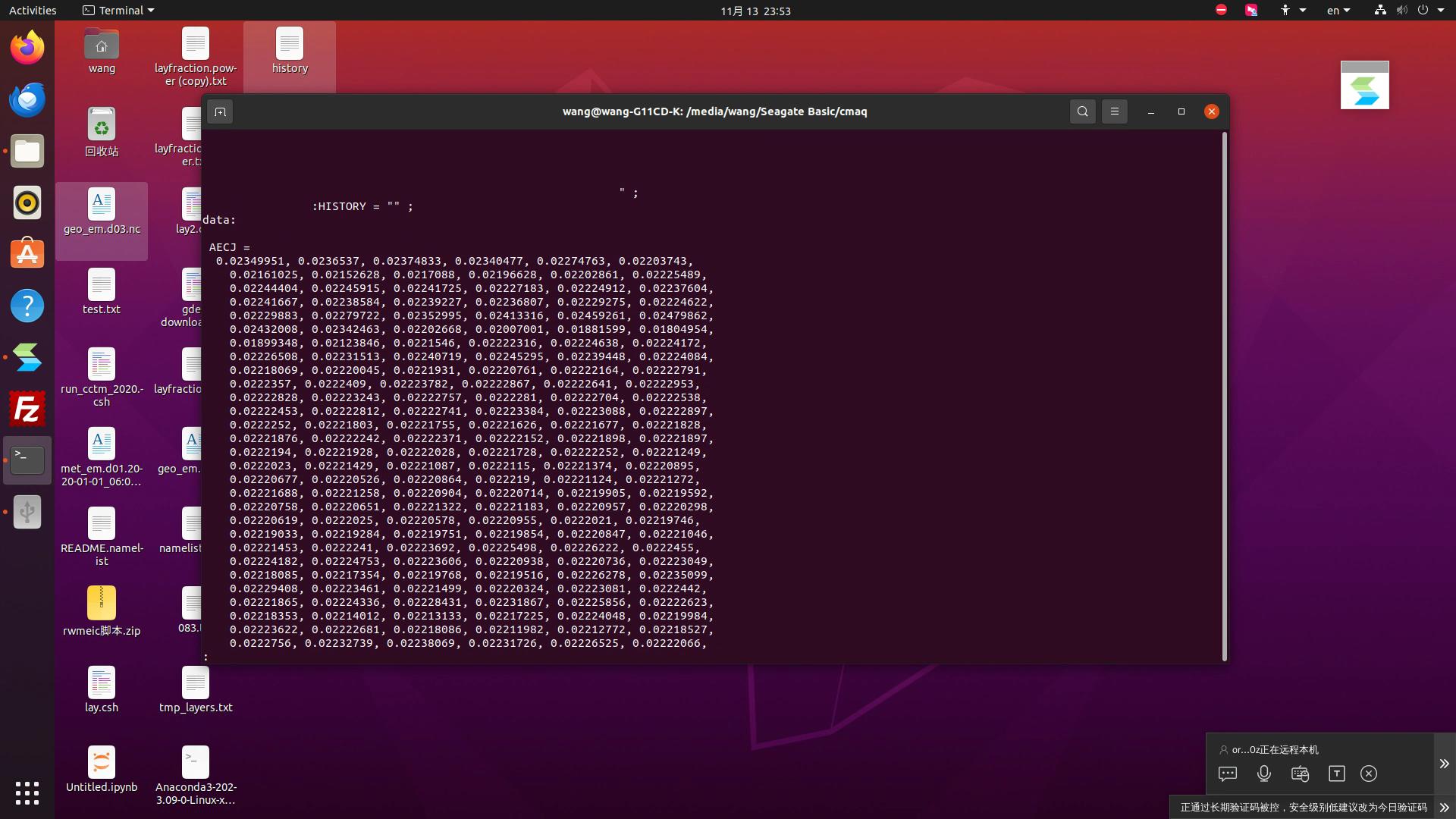Collapse the security warning notification chevron
1456x819 pixels.
1444,808
